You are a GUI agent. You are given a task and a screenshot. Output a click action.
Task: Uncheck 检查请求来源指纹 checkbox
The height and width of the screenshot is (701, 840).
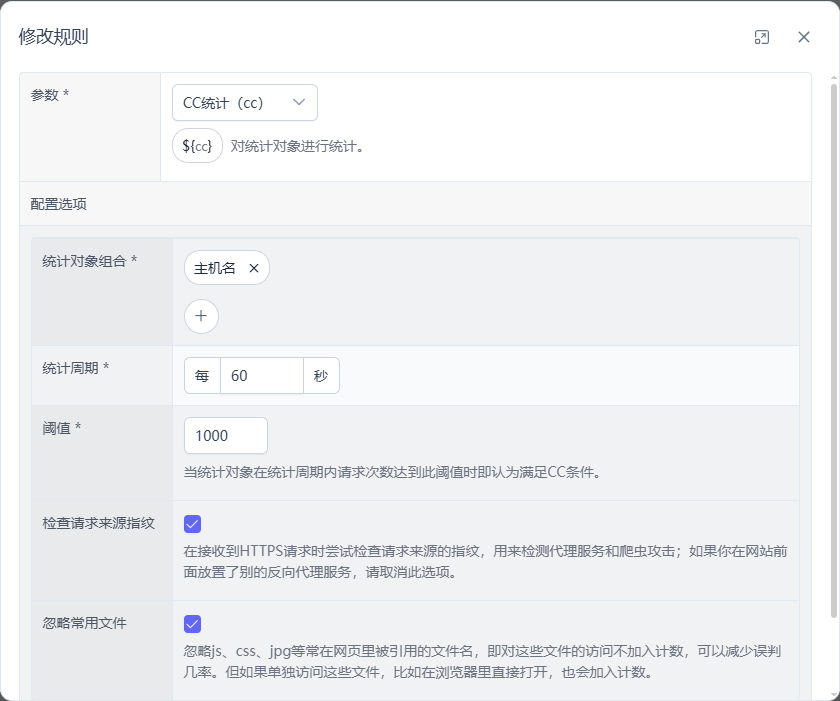(192, 524)
